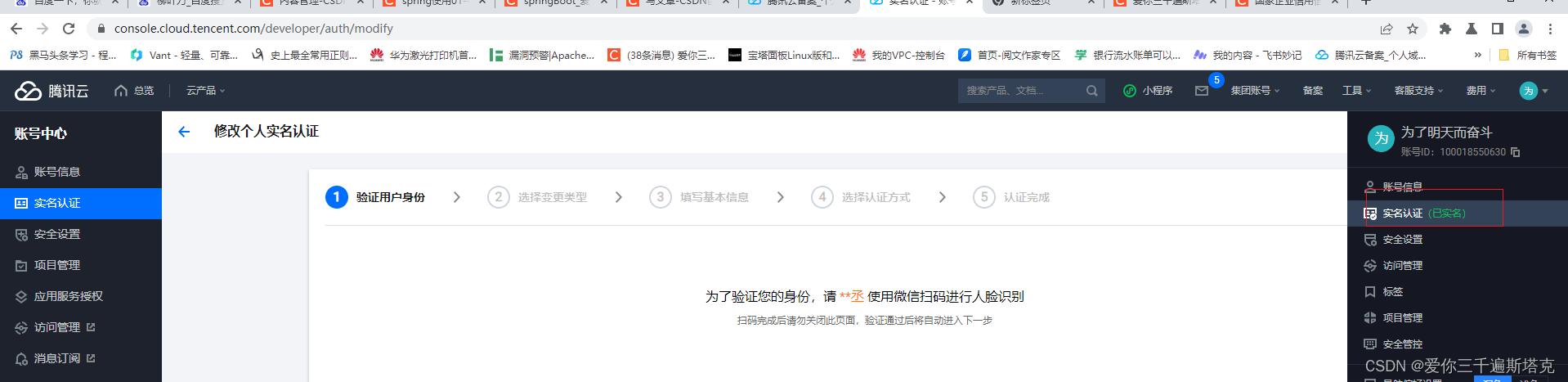Click step 5 认证完成
Viewport: 1568px width, 382px height.
point(1011,197)
